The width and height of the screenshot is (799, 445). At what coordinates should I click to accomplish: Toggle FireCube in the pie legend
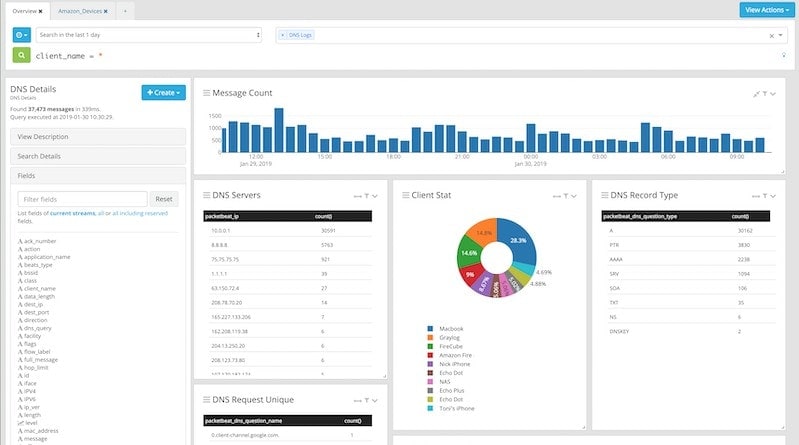pos(445,346)
